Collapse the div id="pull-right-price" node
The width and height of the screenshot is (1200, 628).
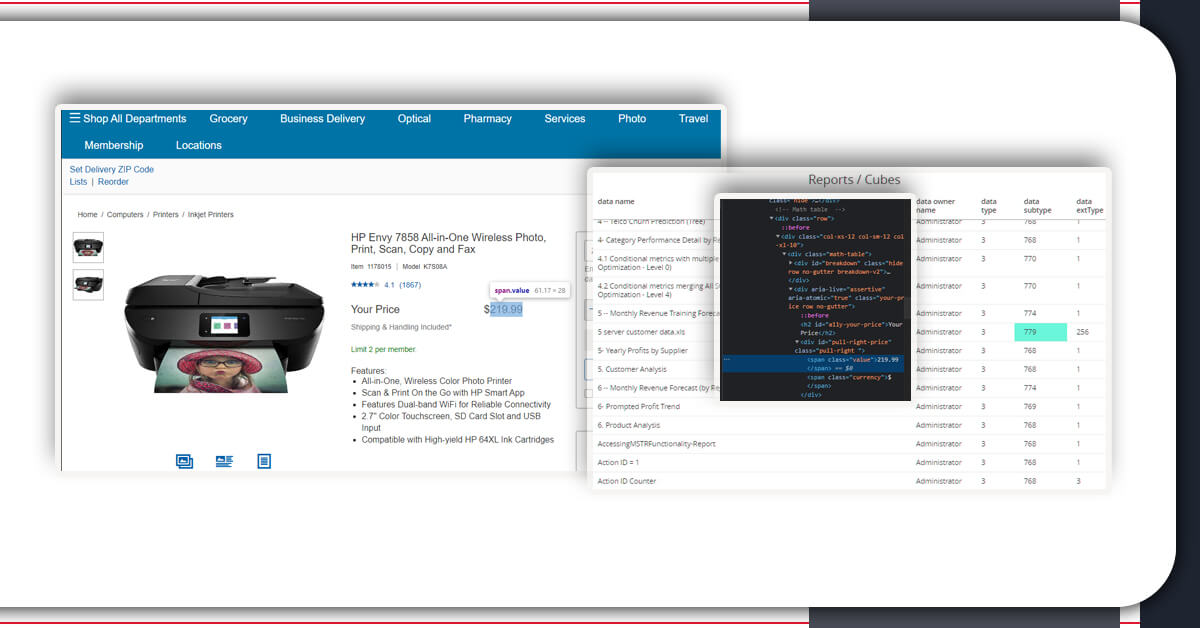pyautogui.click(x=798, y=342)
